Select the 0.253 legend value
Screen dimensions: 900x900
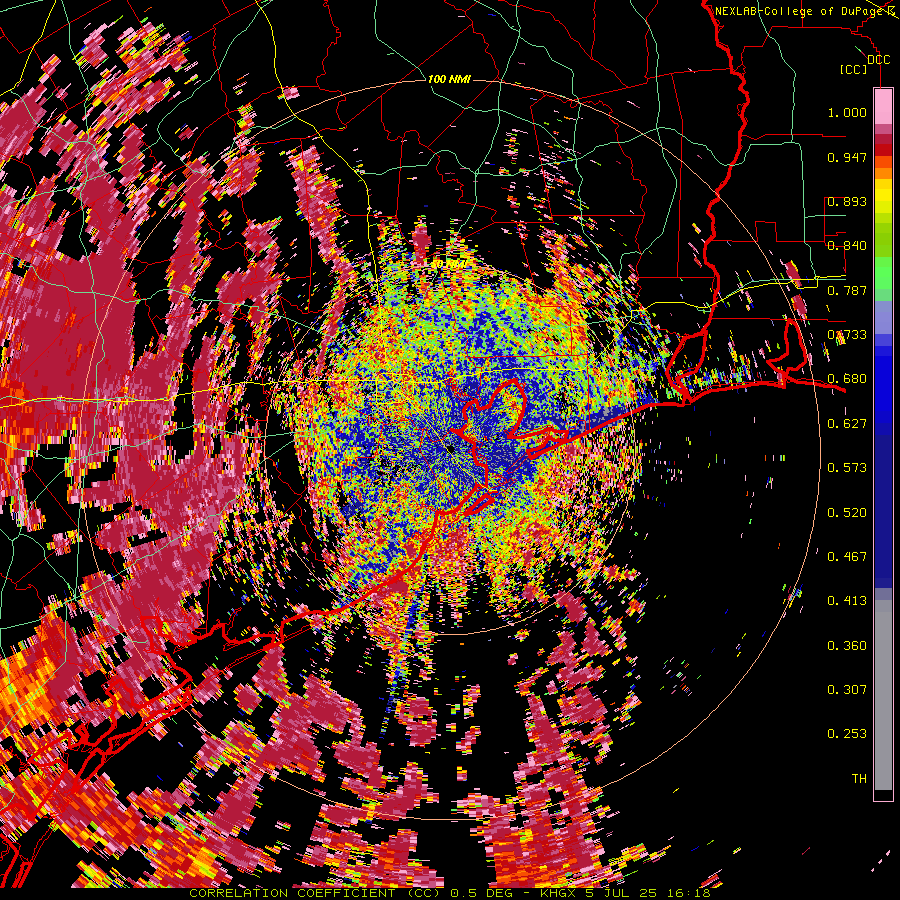tap(847, 734)
